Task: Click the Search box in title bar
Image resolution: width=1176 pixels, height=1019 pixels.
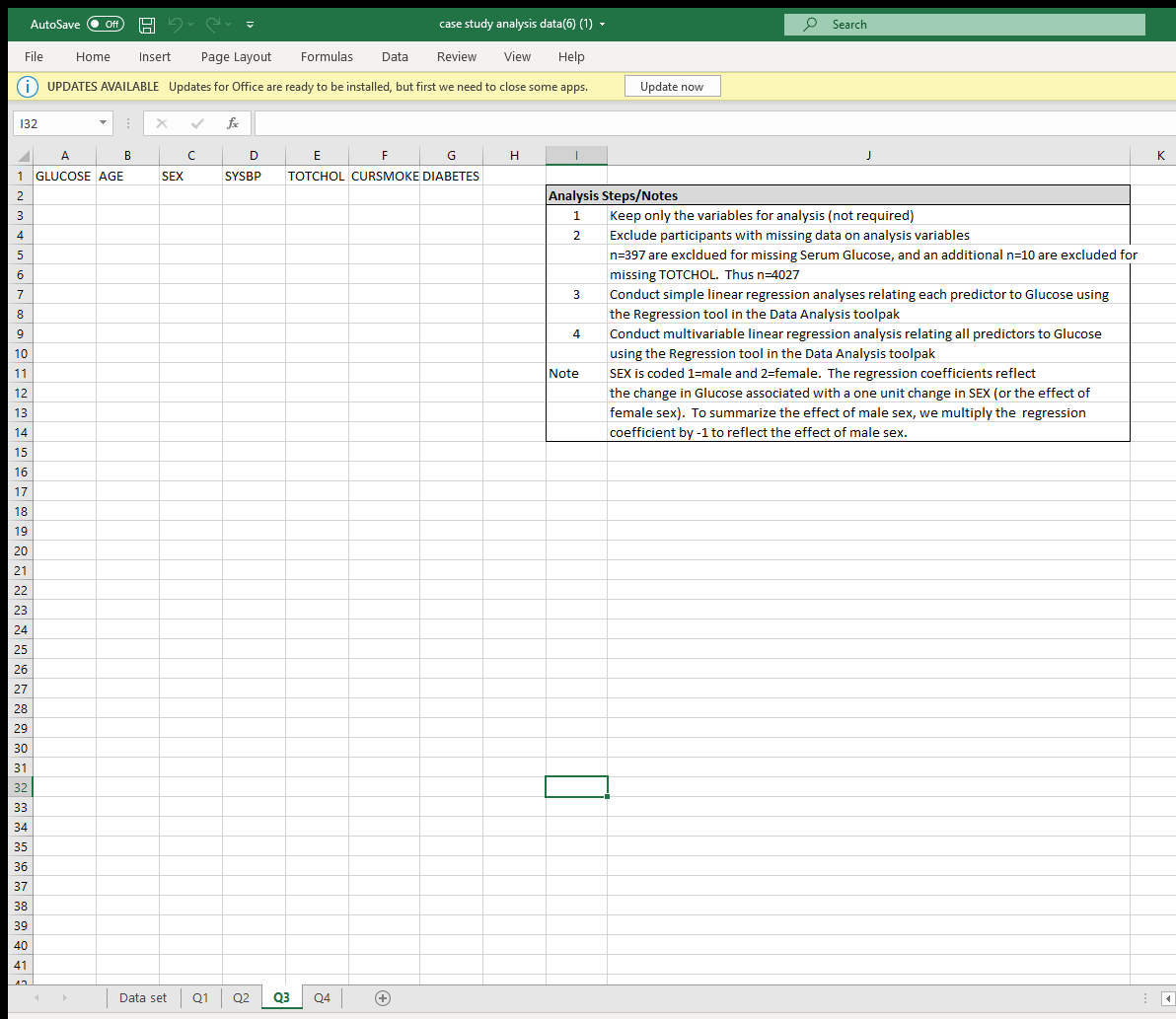Action: coord(965,25)
